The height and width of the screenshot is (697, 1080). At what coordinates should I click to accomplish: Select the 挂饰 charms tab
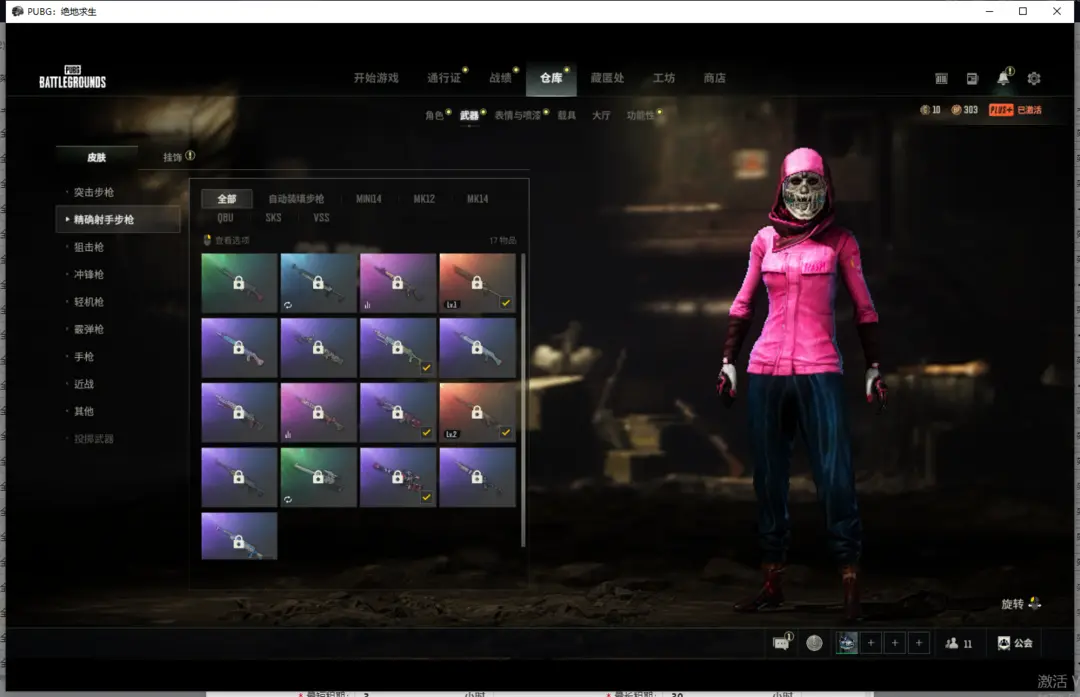(x=172, y=157)
